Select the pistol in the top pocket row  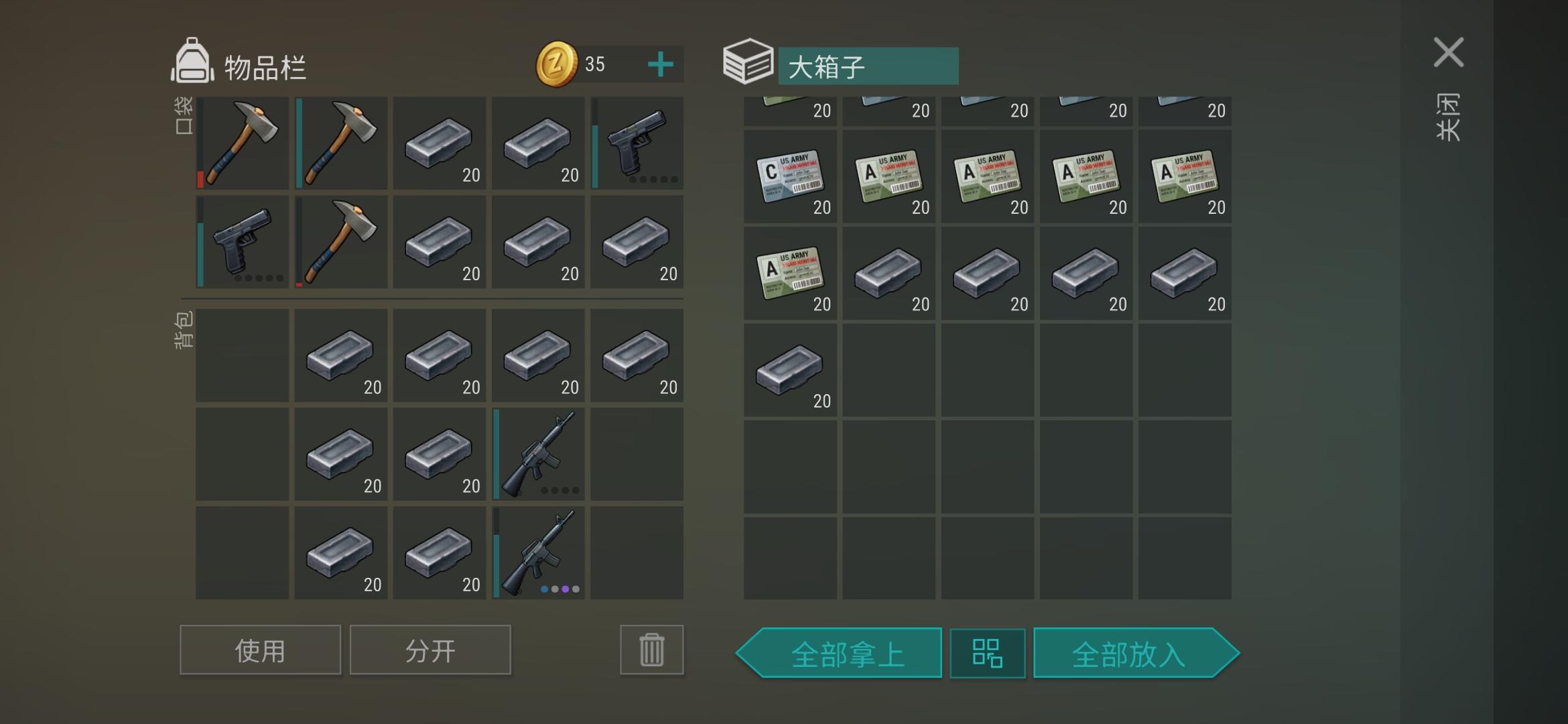coord(637,143)
